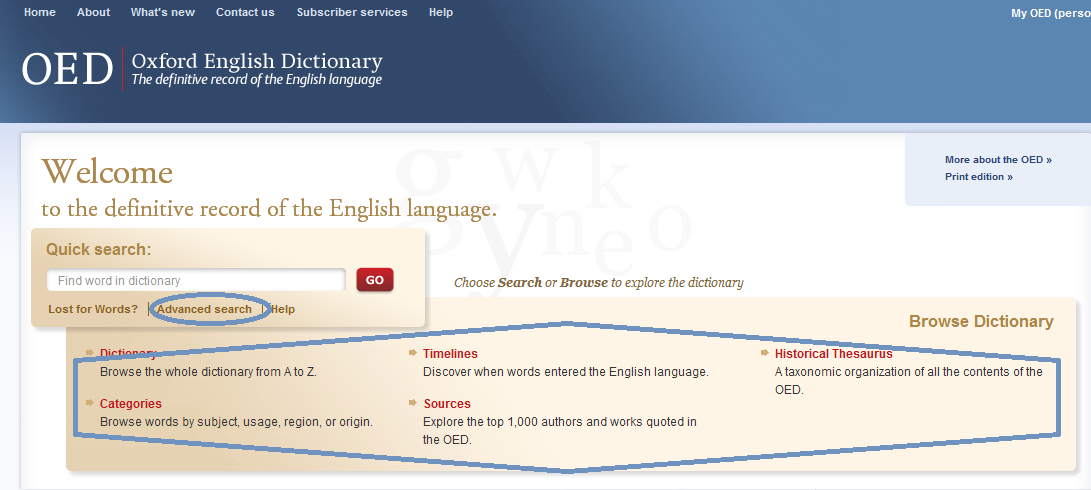Click text 'Discover when words entered the English language.'
Screen dimensions: 1091x490
[x=566, y=372]
